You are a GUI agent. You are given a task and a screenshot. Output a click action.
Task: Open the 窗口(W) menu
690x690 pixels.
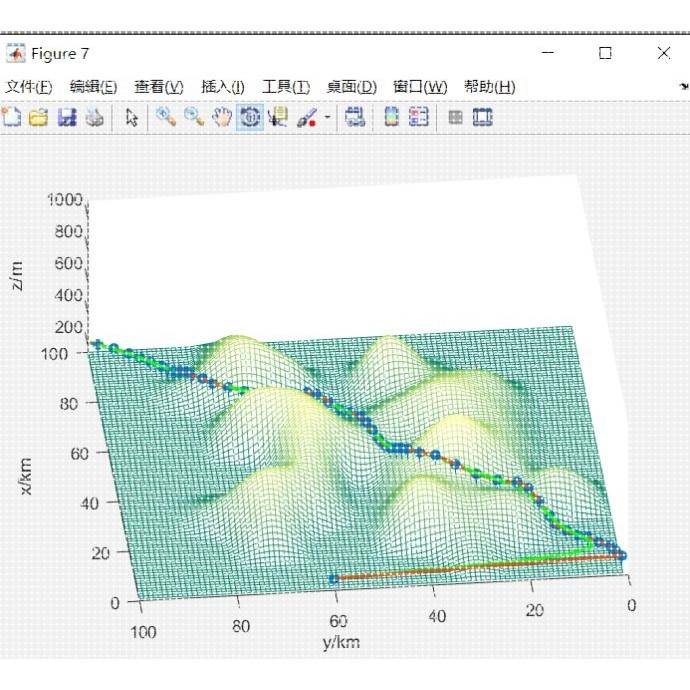click(x=420, y=87)
